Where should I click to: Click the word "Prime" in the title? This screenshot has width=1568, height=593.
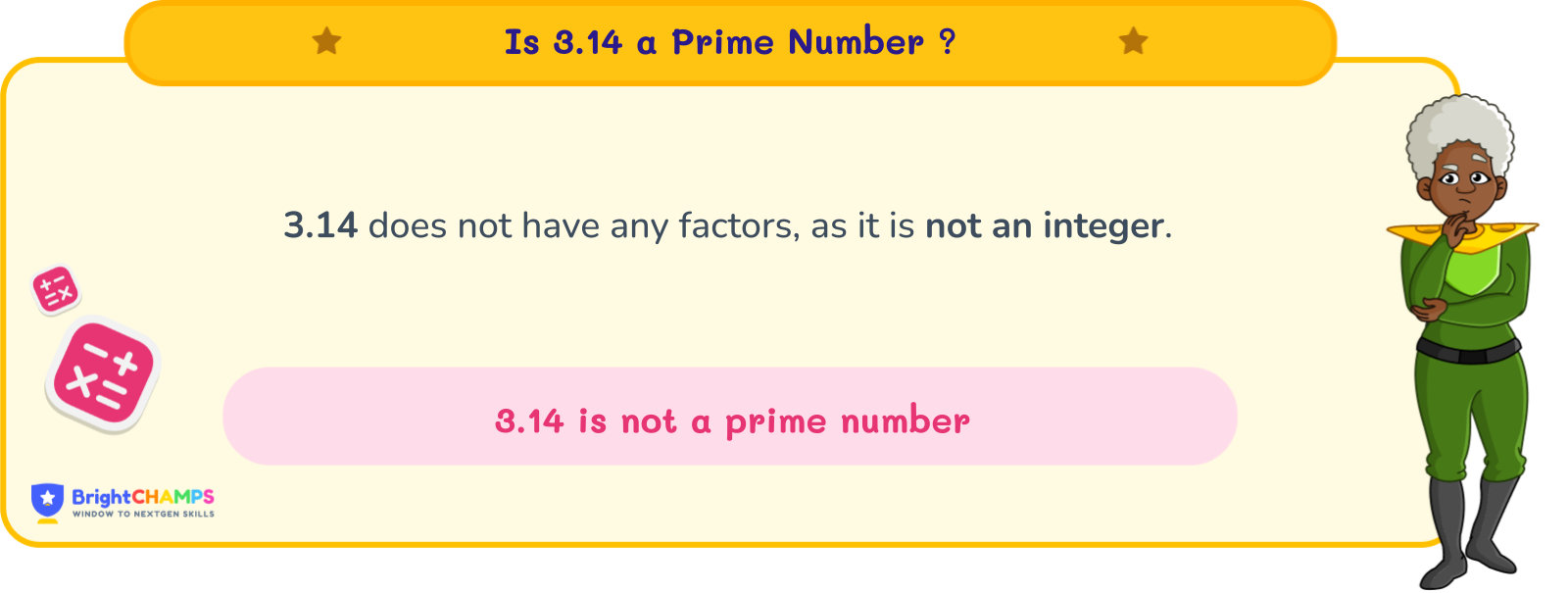723,42
